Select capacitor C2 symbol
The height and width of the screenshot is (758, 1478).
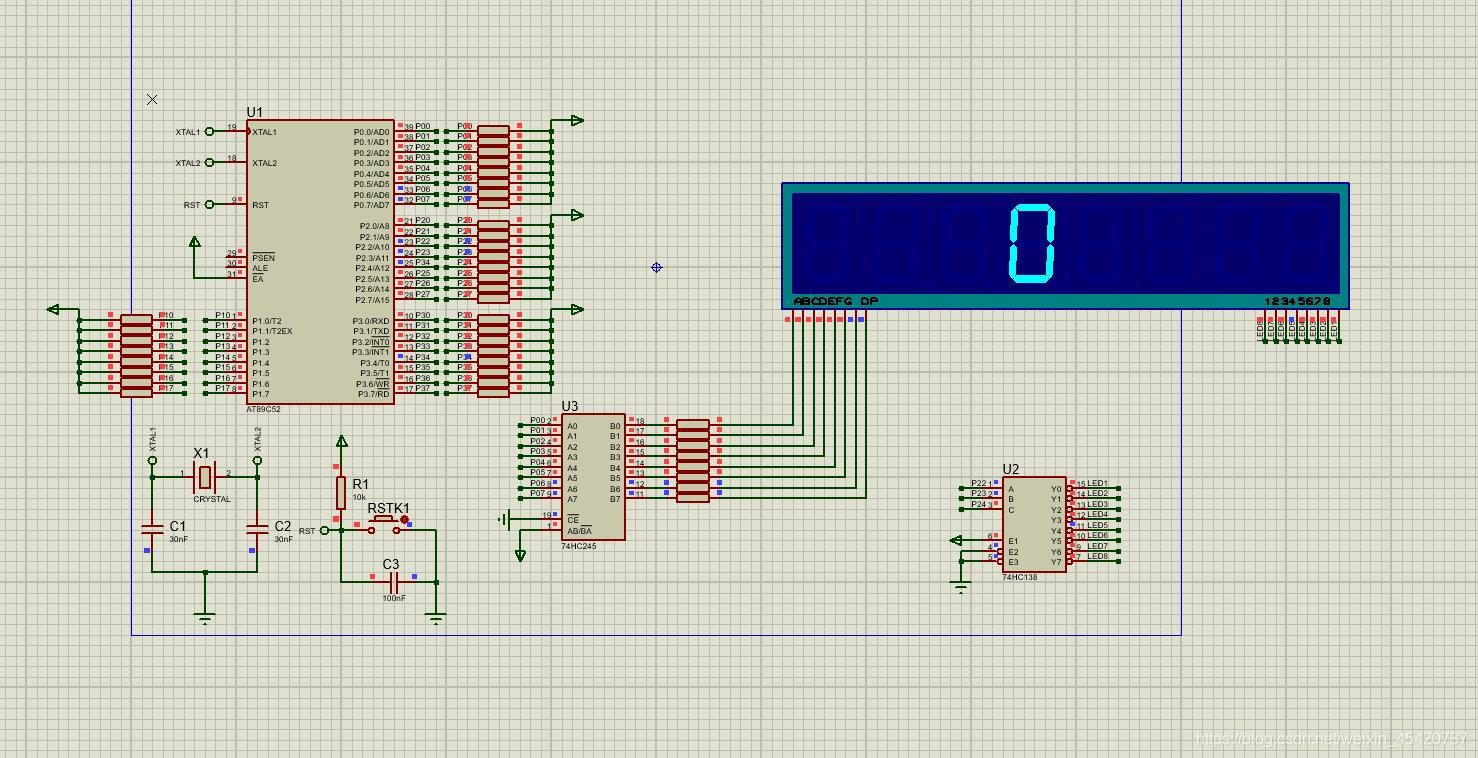click(x=257, y=528)
